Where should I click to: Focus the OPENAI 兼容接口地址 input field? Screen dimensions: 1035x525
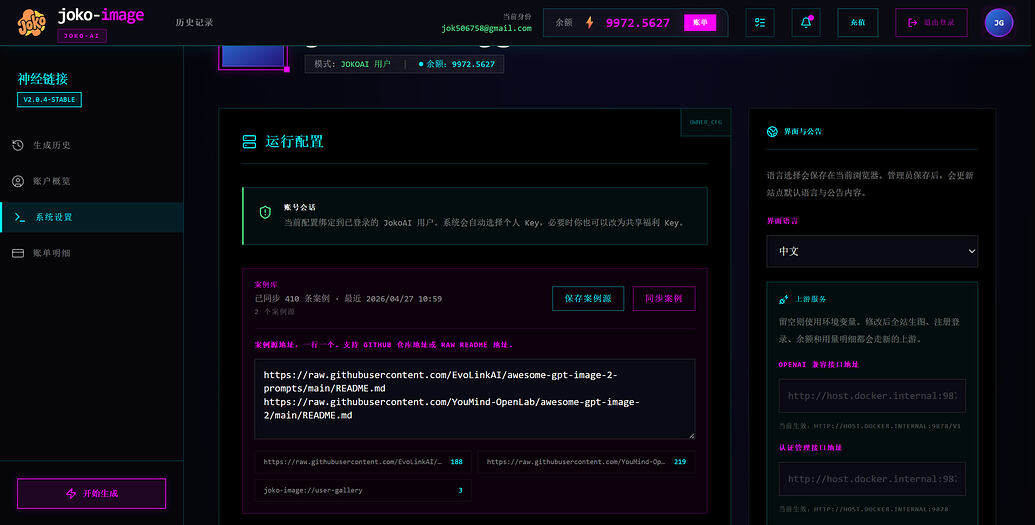coord(872,396)
